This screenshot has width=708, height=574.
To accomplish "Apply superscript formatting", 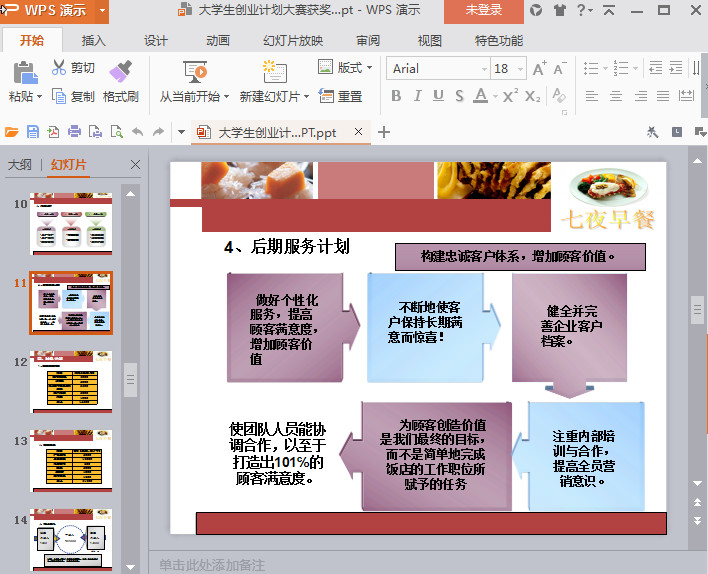I will coord(510,95).
